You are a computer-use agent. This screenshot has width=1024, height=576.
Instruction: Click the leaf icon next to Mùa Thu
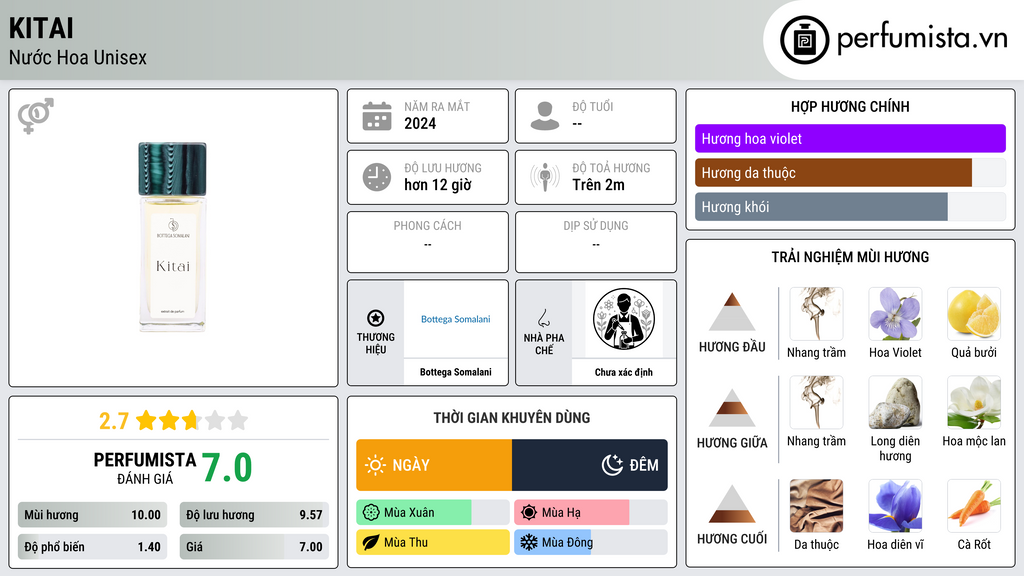pyautogui.click(x=371, y=542)
